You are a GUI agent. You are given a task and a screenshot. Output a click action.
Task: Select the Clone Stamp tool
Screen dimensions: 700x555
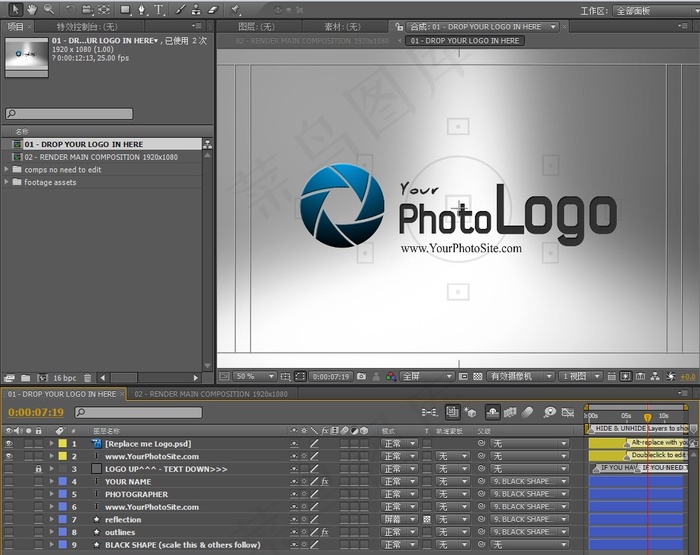[196, 9]
